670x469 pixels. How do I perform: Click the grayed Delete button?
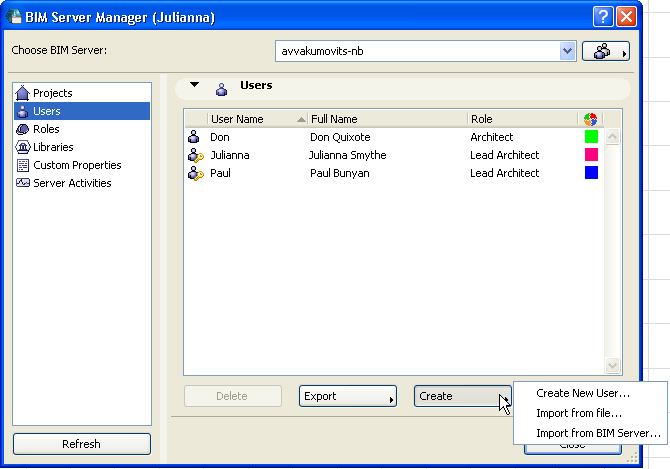coord(233,396)
